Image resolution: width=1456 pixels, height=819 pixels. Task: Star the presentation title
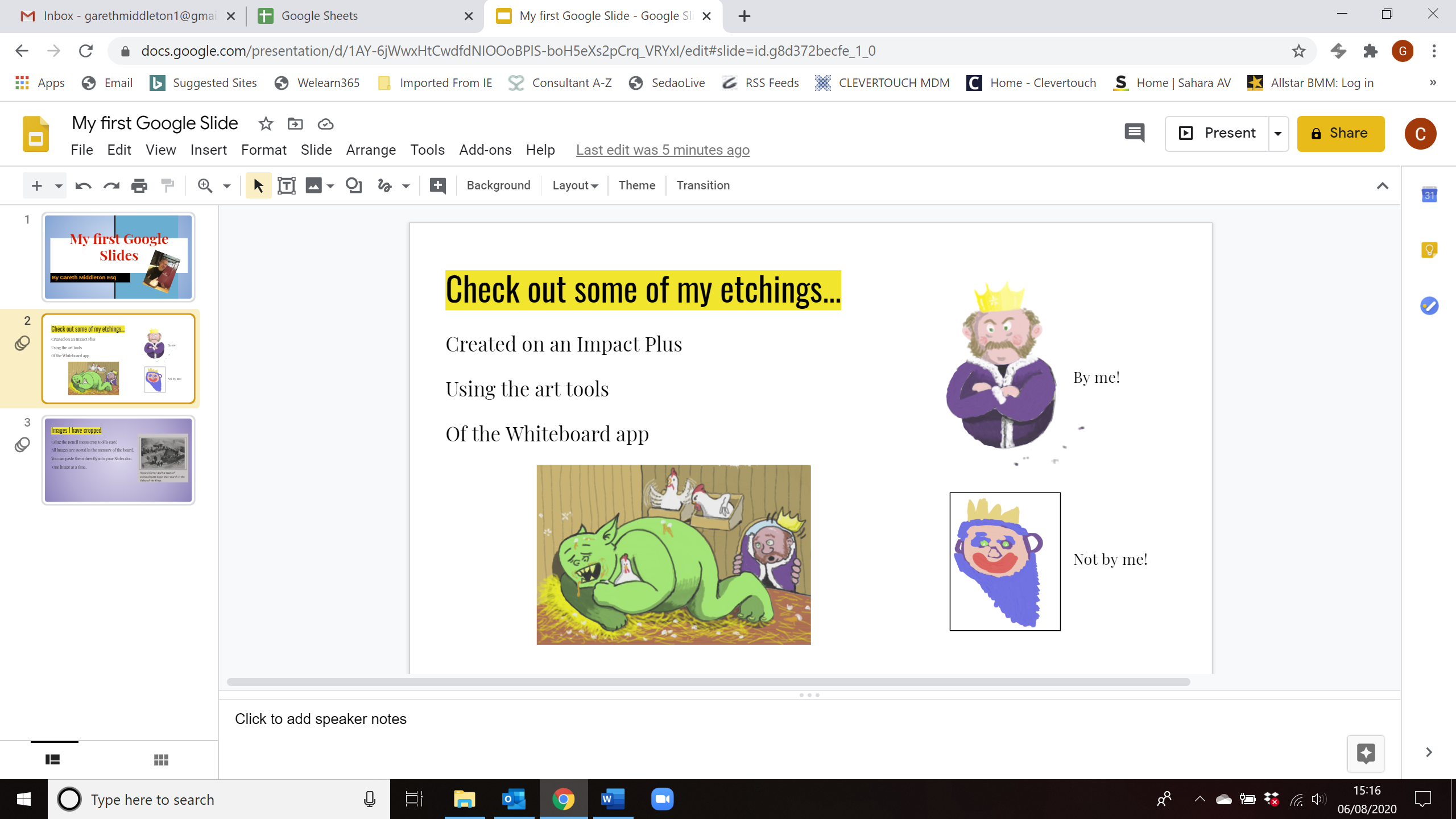click(266, 123)
